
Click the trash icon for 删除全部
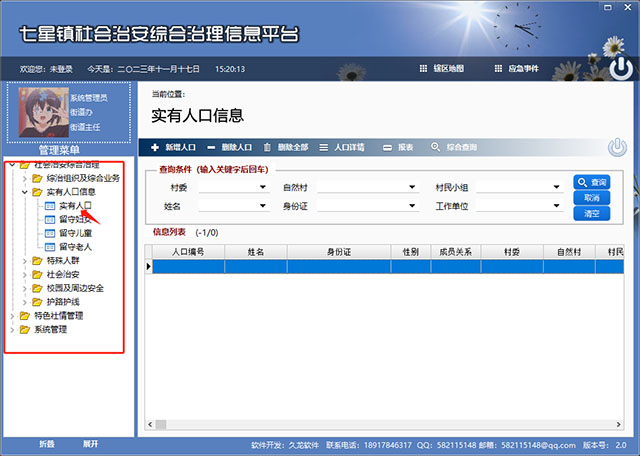[x=267, y=147]
